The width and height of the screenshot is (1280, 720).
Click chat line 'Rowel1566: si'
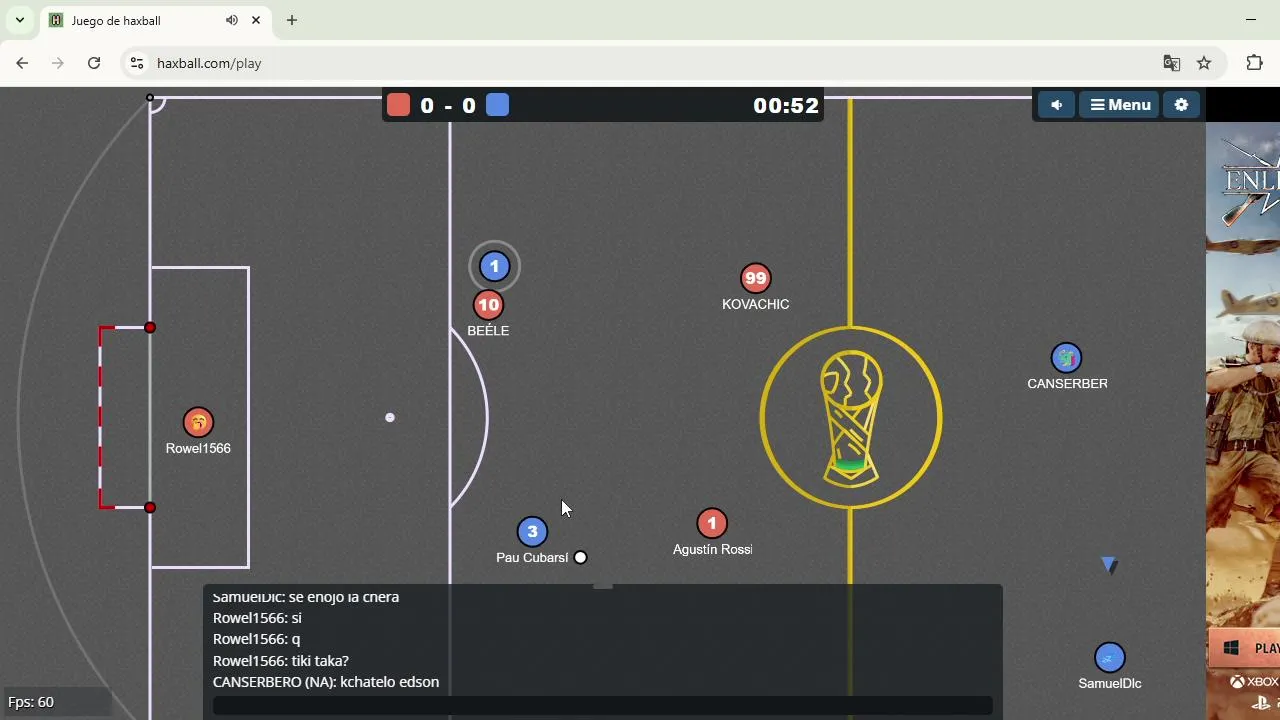coord(257,618)
